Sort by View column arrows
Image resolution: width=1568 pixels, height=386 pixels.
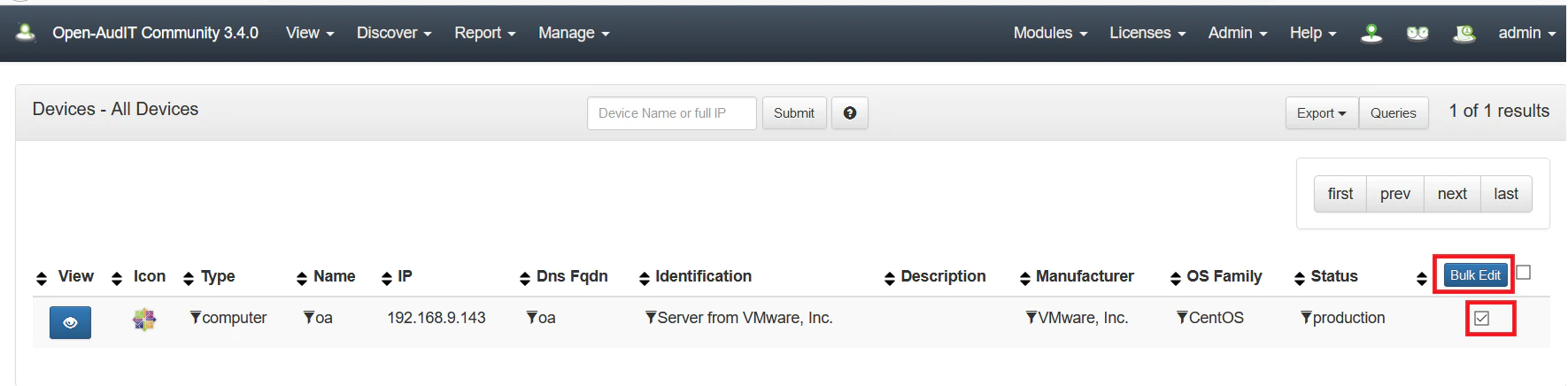click(x=42, y=279)
